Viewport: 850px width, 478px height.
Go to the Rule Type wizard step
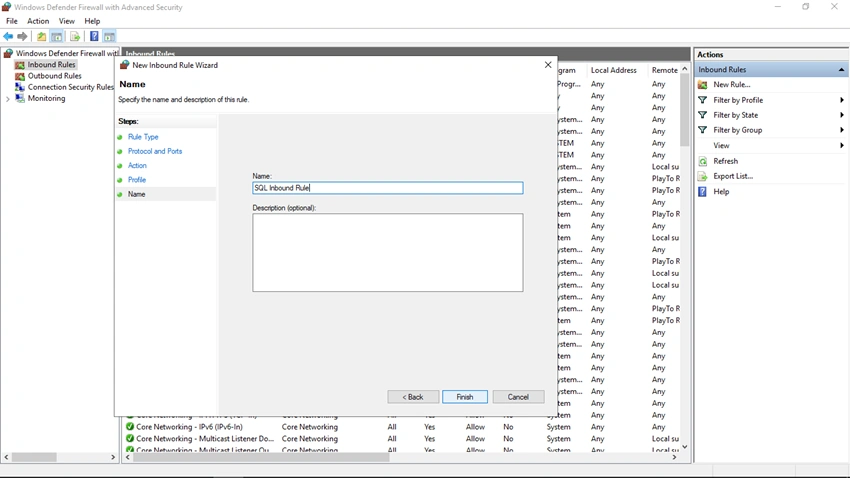[143, 137]
